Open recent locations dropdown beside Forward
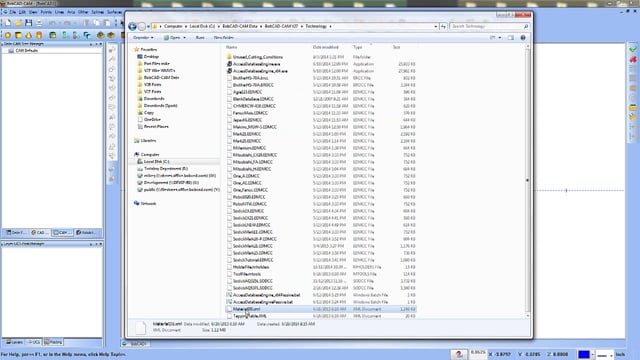The width and height of the screenshot is (640, 360). (x=148, y=27)
